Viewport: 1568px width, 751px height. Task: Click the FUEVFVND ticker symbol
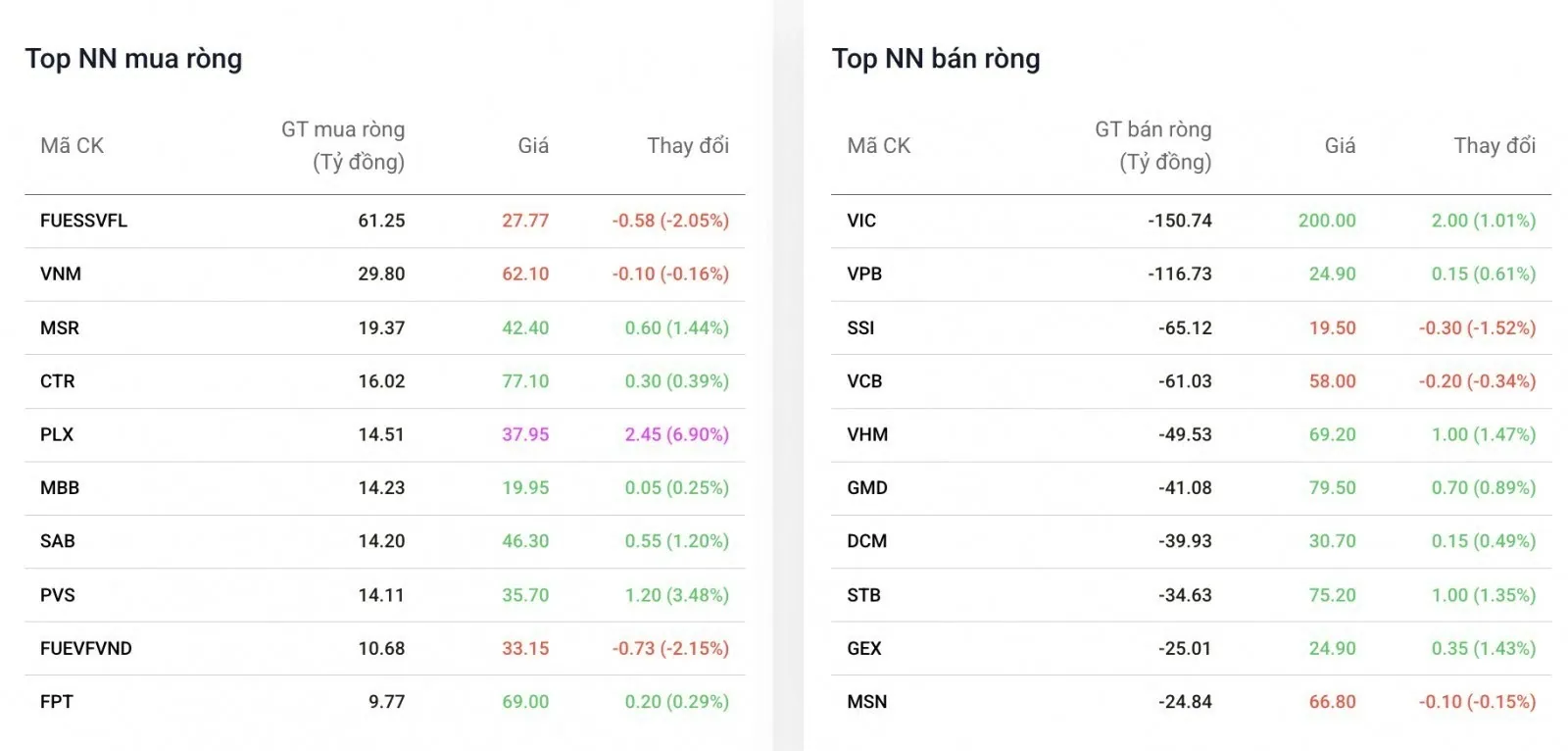pyautogui.click(x=86, y=648)
